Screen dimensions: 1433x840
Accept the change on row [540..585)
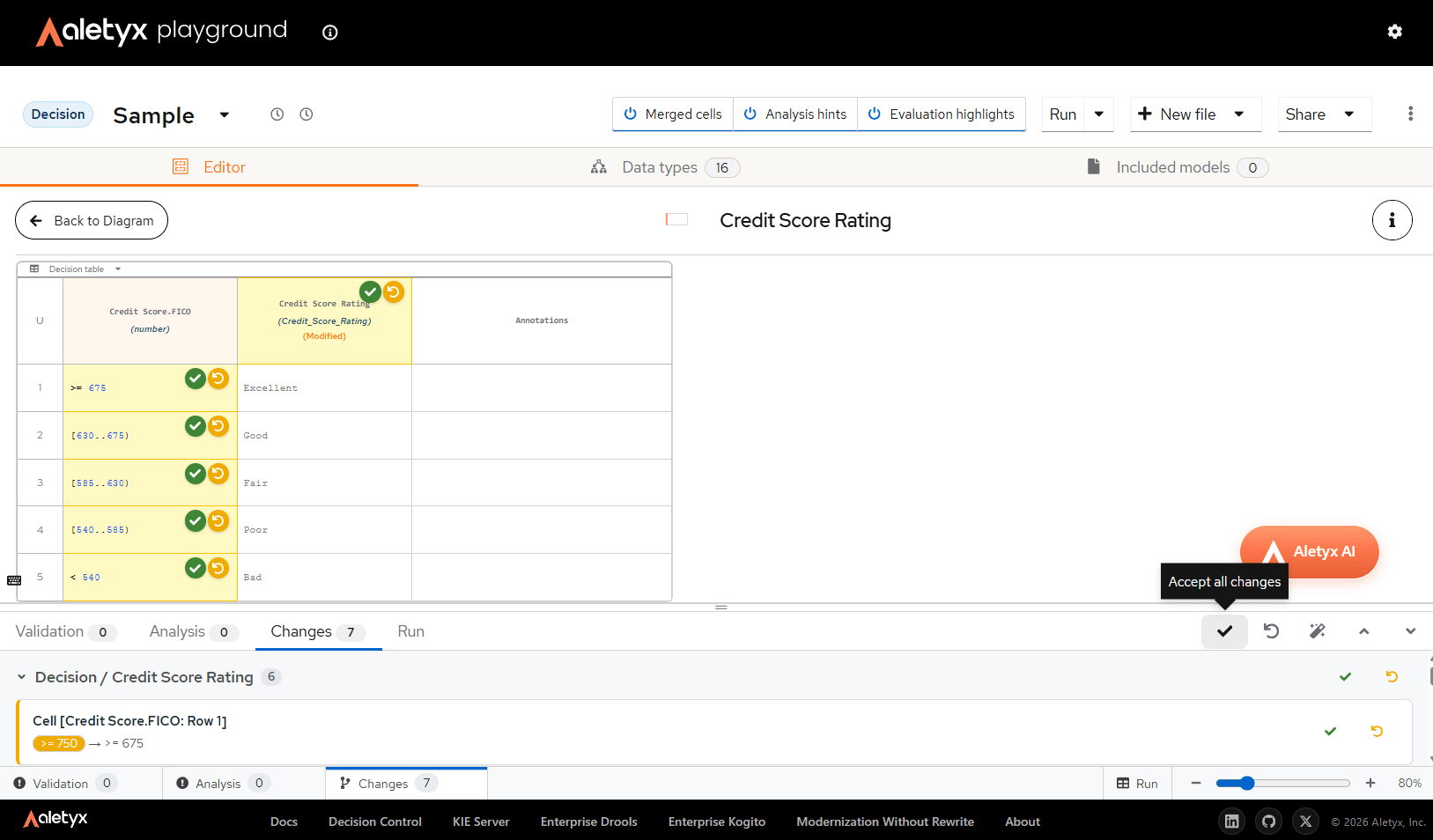pyautogui.click(x=196, y=521)
